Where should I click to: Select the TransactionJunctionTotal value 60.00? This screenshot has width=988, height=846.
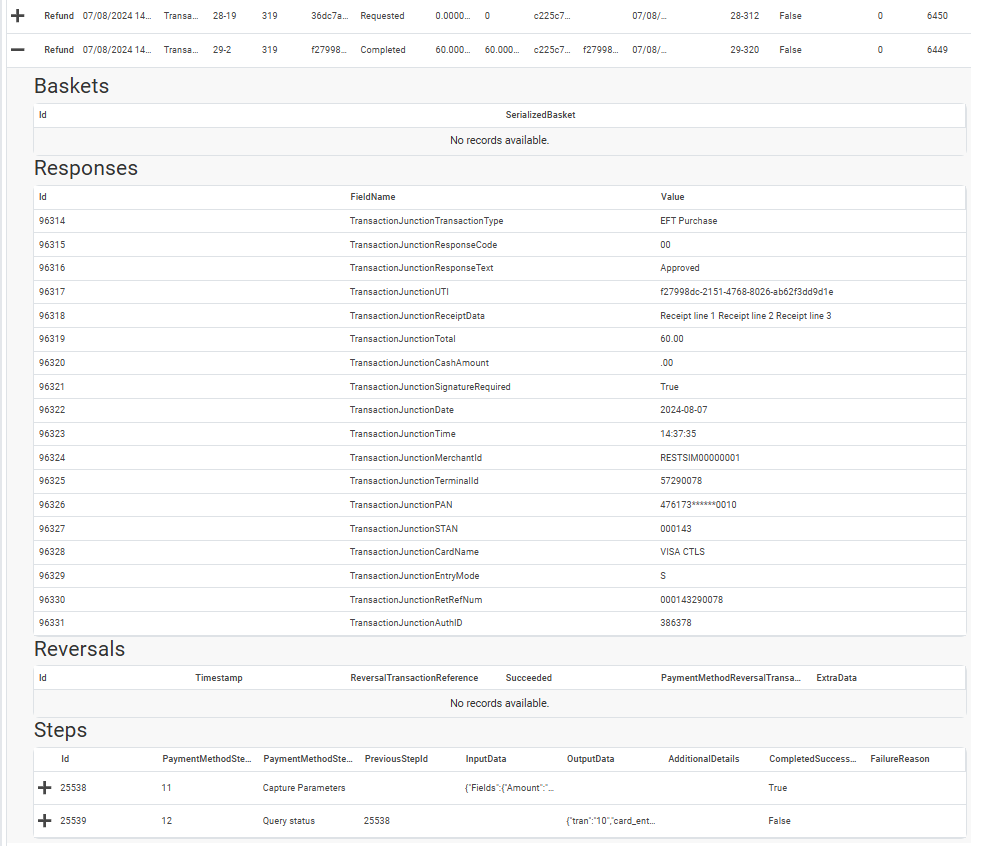pyautogui.click(x=672, y=339)
